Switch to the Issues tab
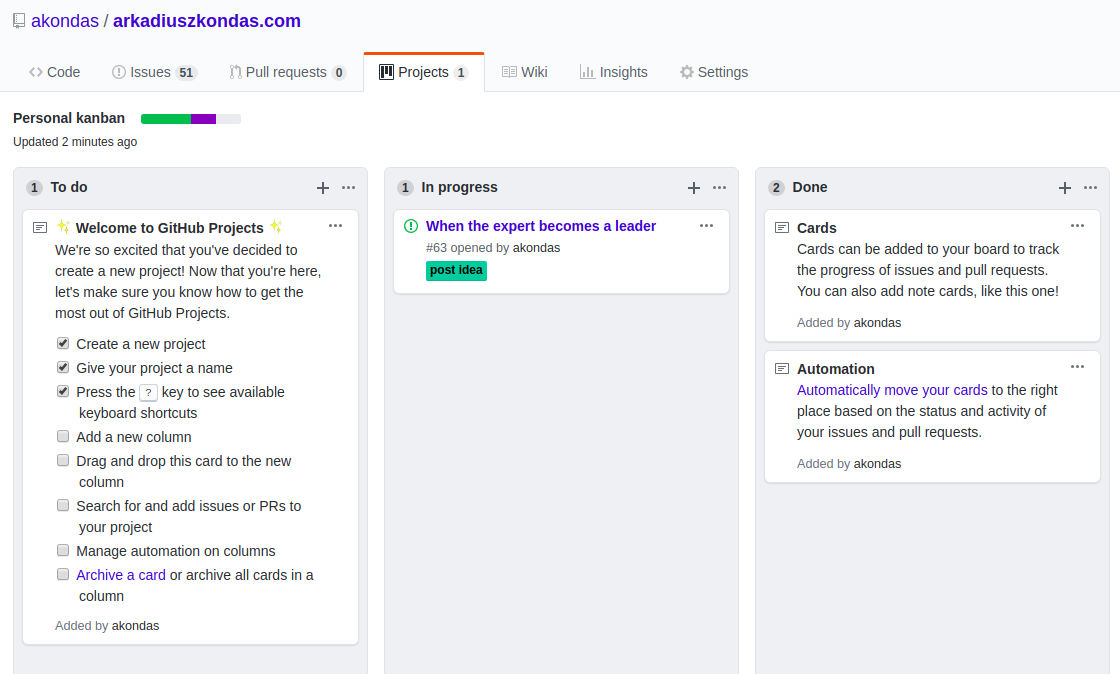Image resolution: width=1120 pixels, height=674 pixels. [154, 72]
